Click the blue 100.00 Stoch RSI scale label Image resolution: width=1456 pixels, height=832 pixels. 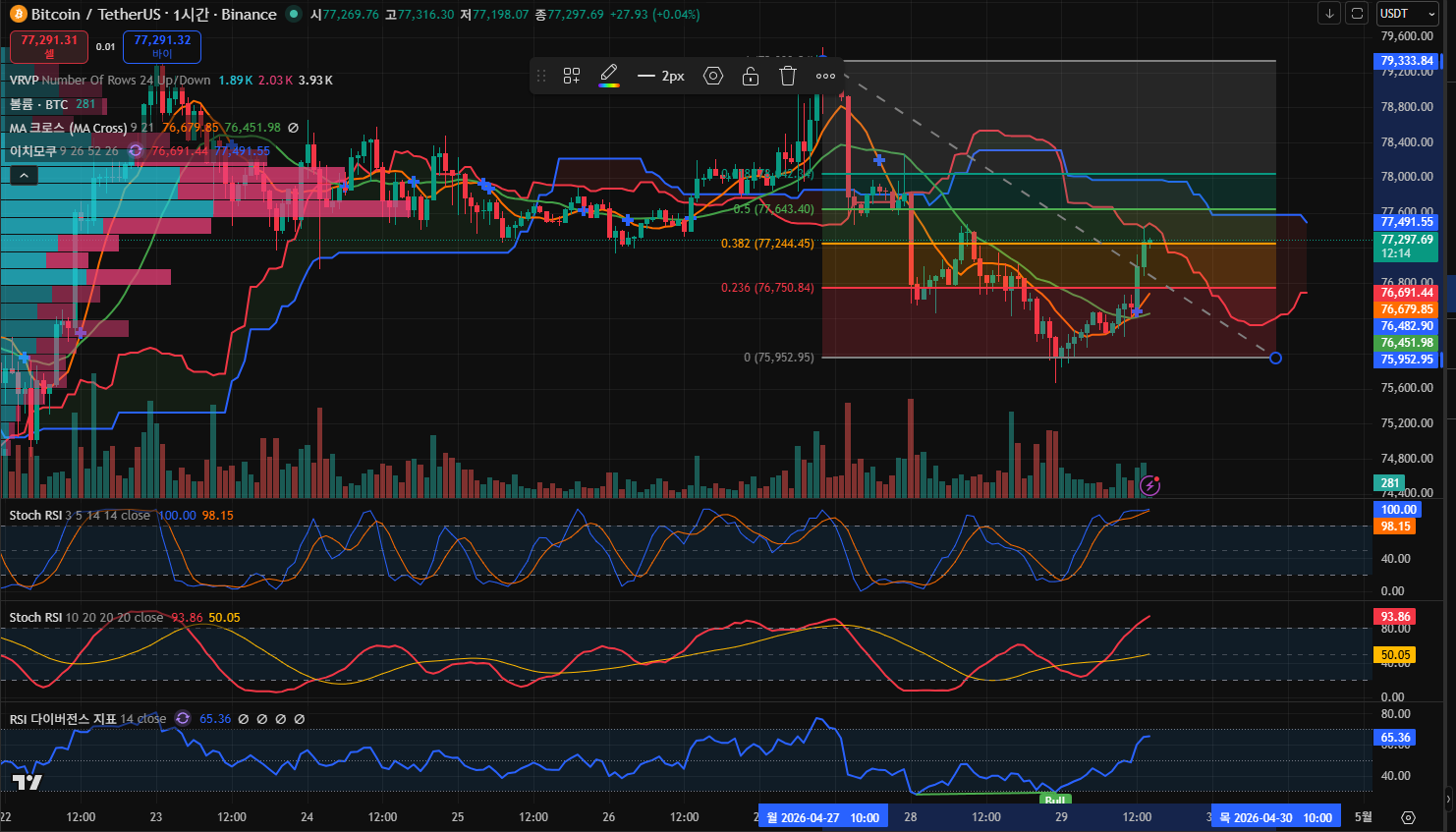click(x=1398, y=510)
